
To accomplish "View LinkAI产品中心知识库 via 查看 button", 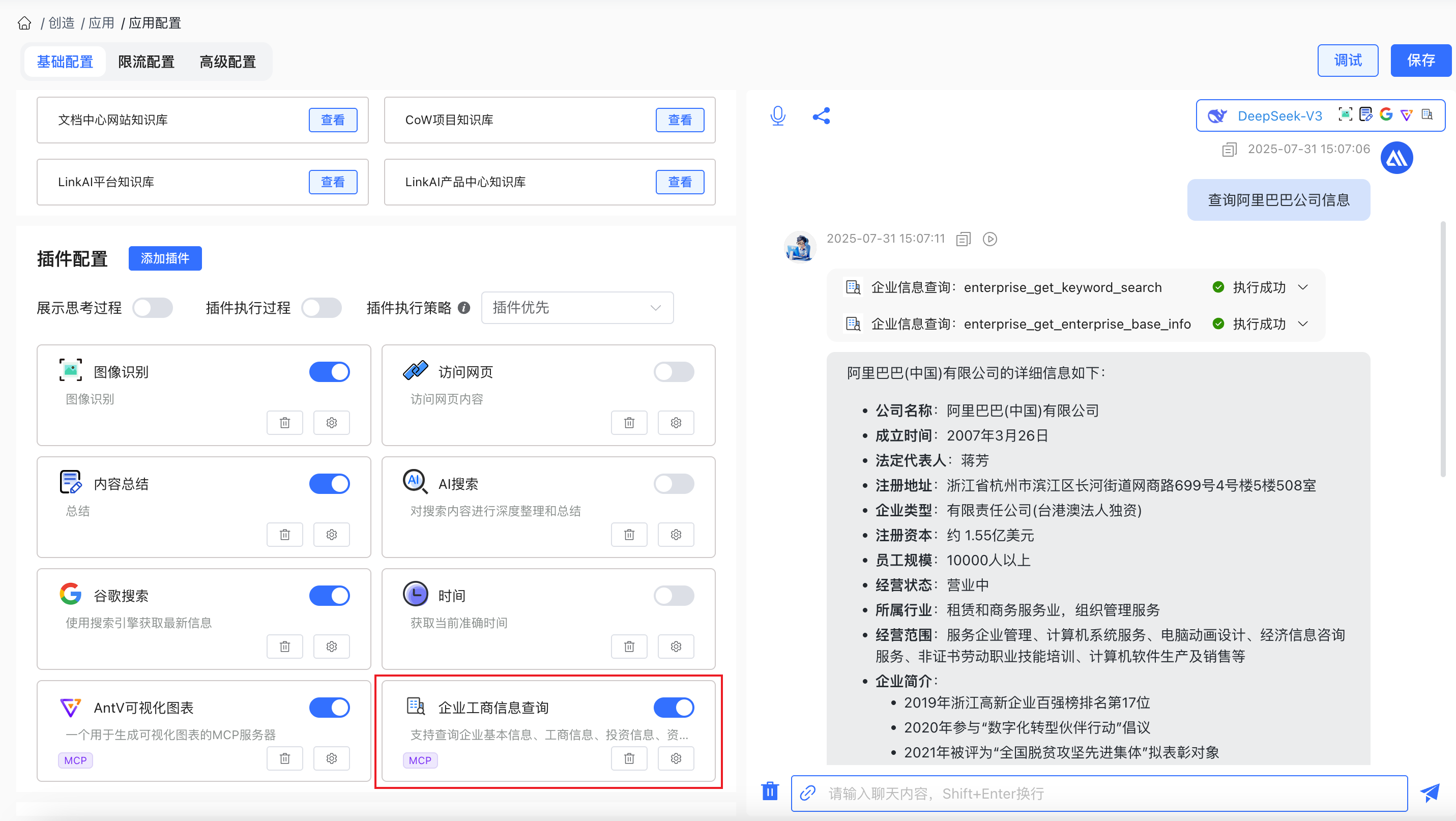I will point(680,182).
